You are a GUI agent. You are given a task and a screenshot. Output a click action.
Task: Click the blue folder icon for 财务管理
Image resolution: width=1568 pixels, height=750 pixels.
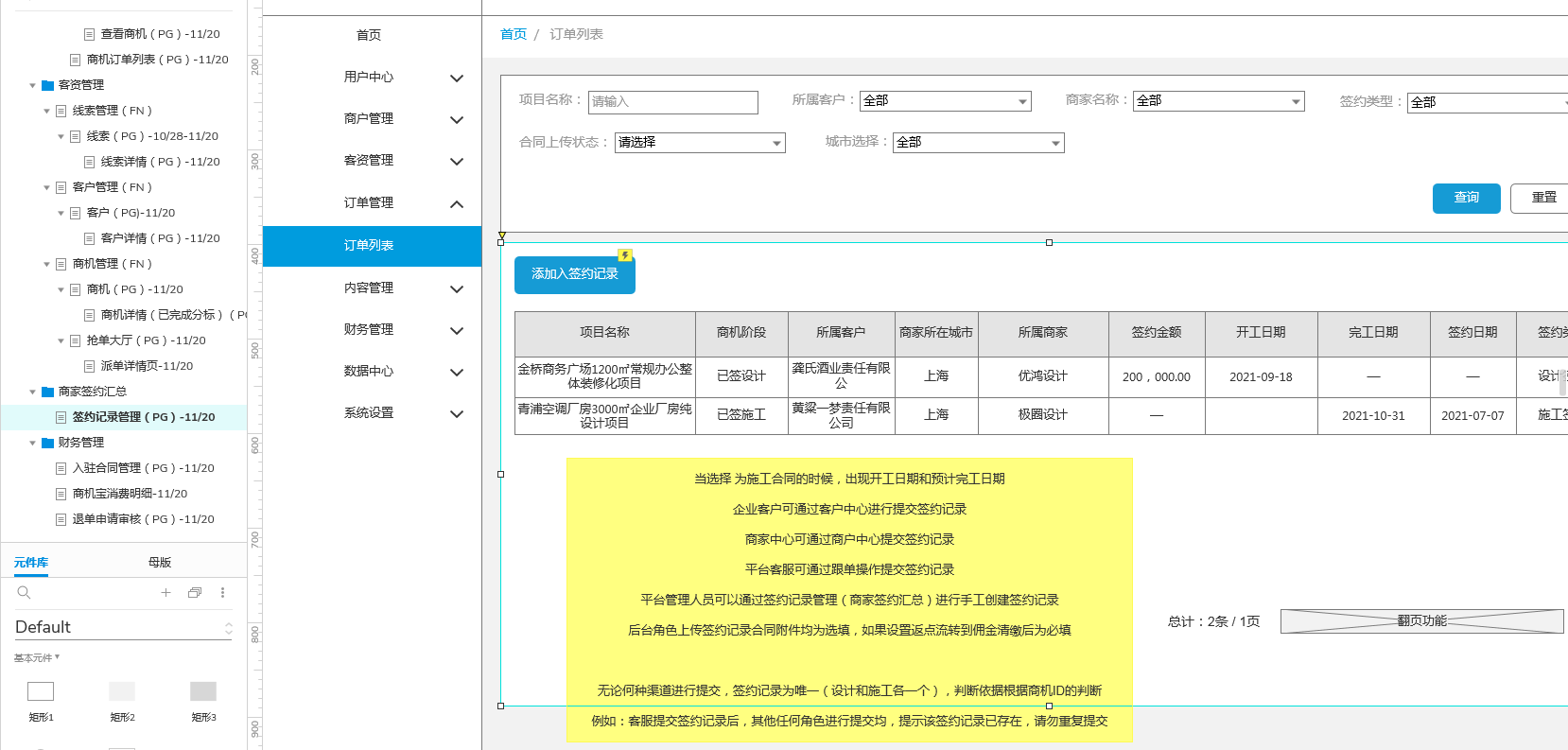click(x=47, y=443)
